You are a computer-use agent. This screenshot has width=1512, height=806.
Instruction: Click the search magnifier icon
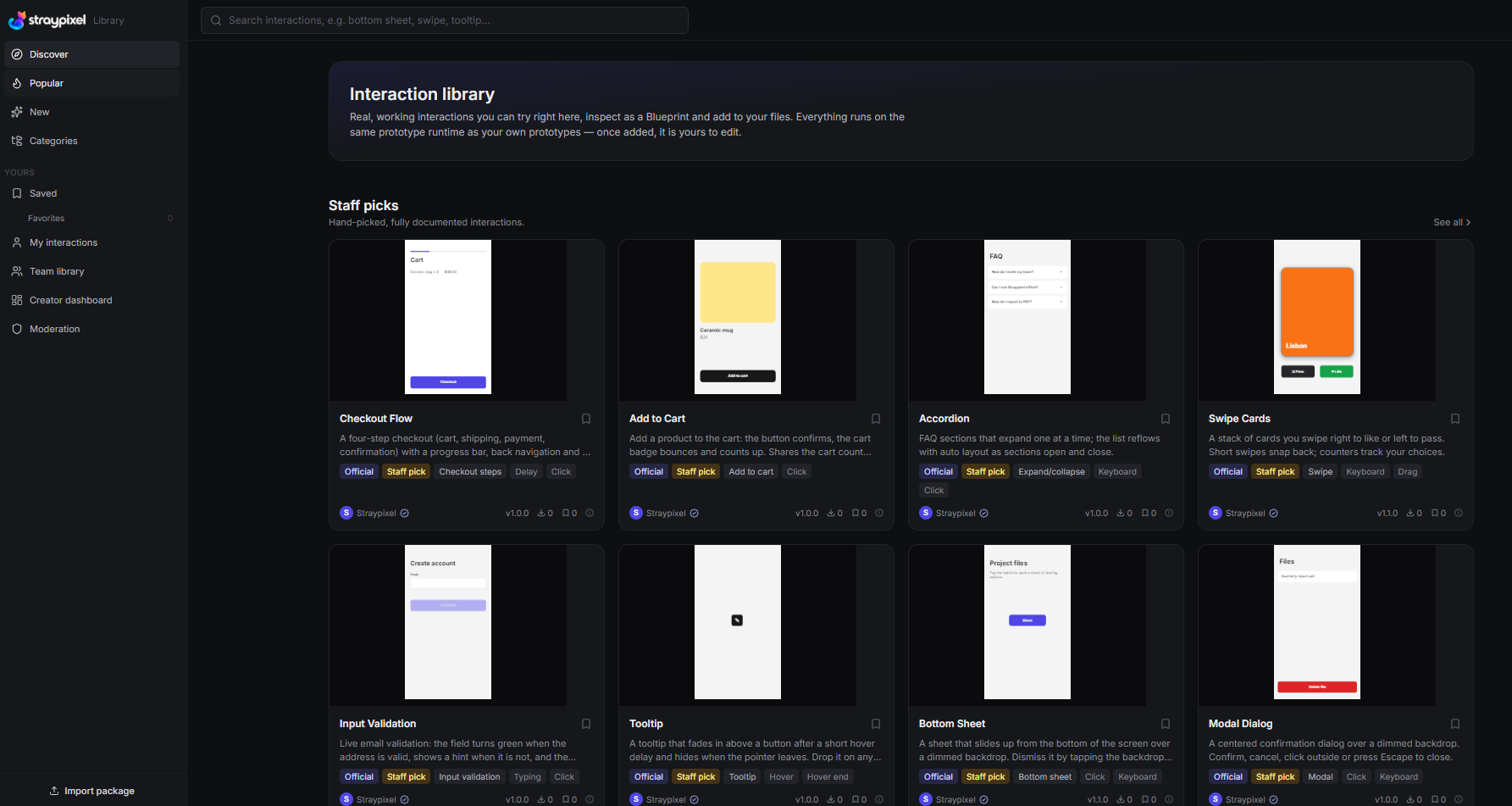point(216,20)
